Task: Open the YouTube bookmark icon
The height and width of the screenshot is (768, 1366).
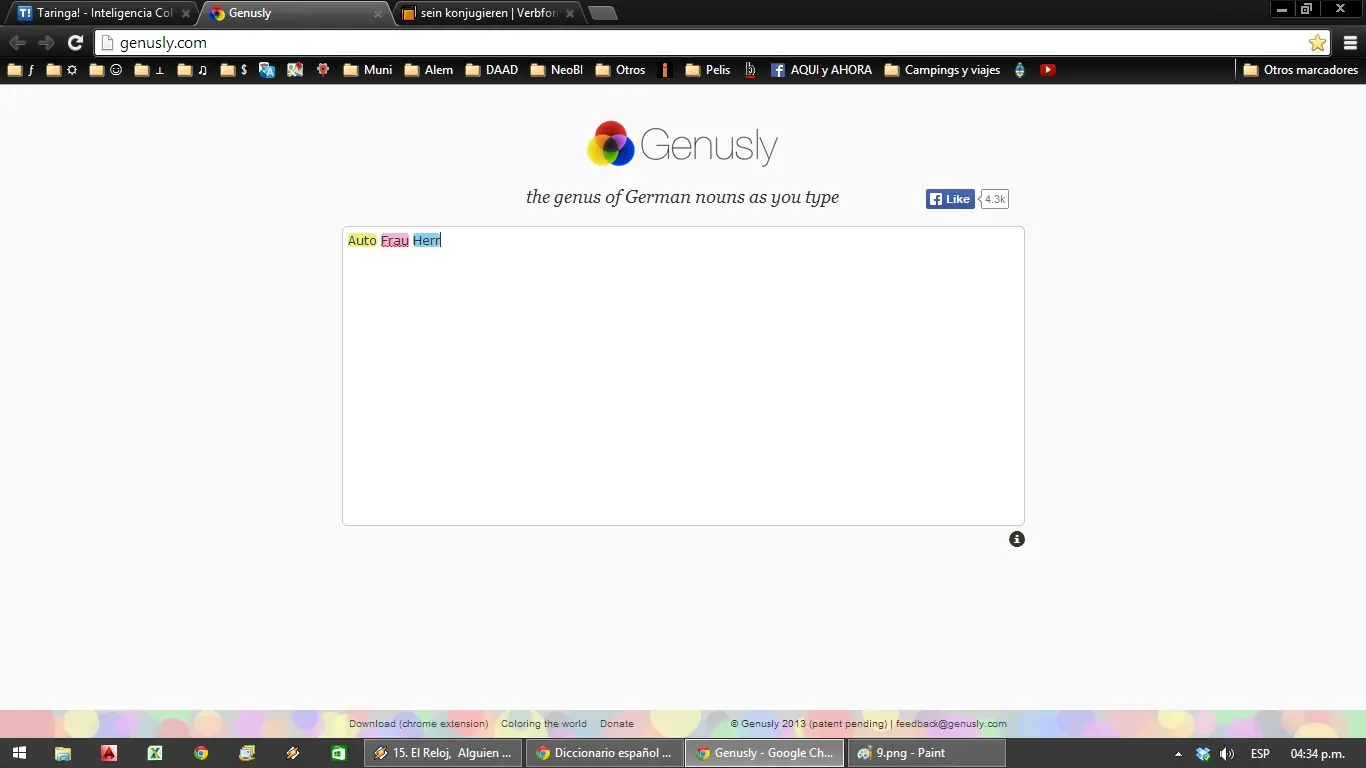Action: [x=1048, y=70]
